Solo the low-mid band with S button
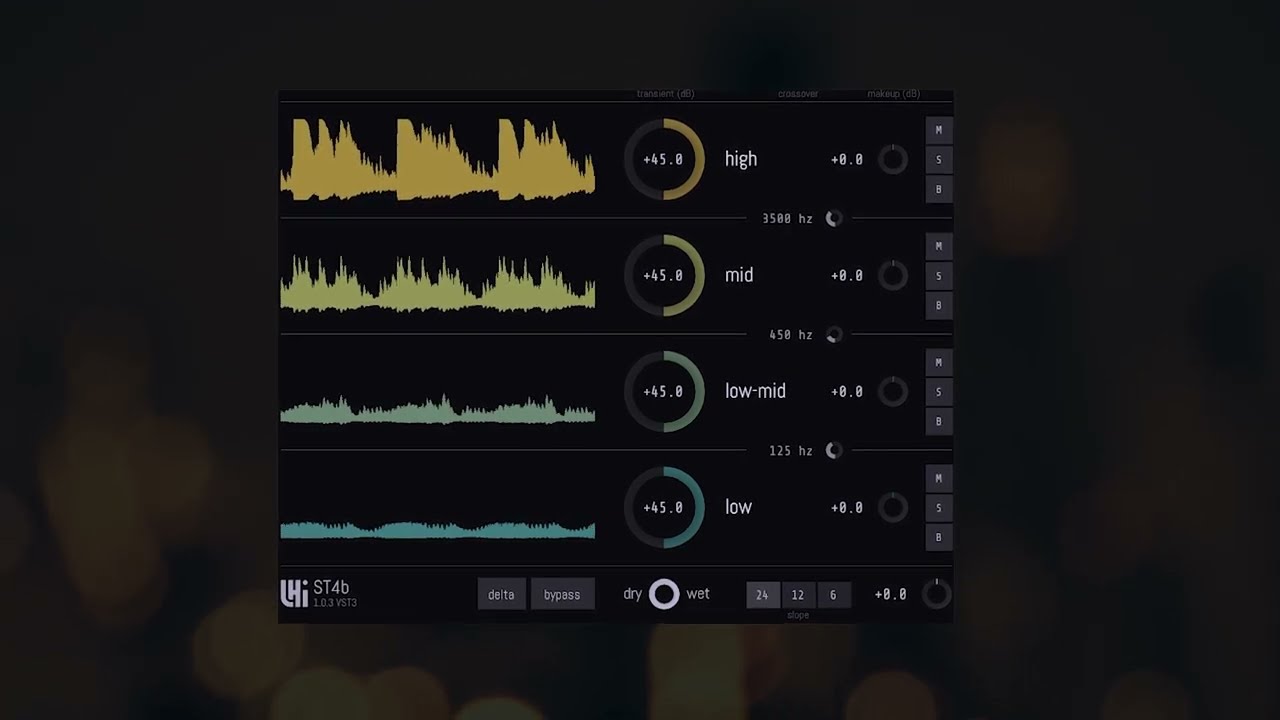Viewport: 1280px width, 720px height. coord(939,392)
